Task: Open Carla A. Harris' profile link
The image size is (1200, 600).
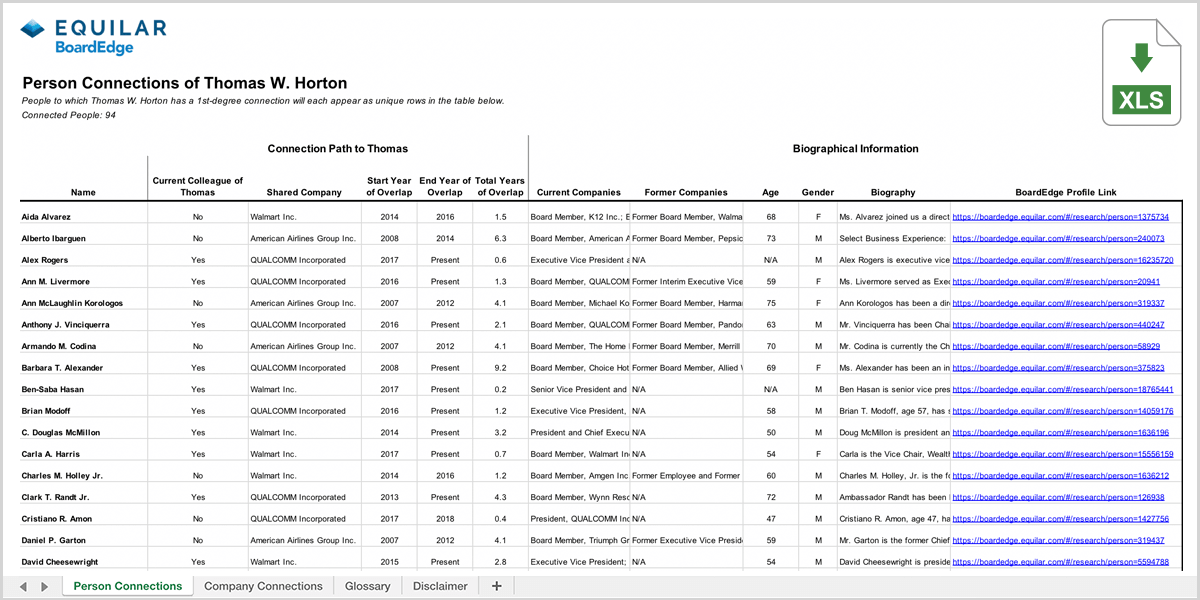Action: point(1063,454)
